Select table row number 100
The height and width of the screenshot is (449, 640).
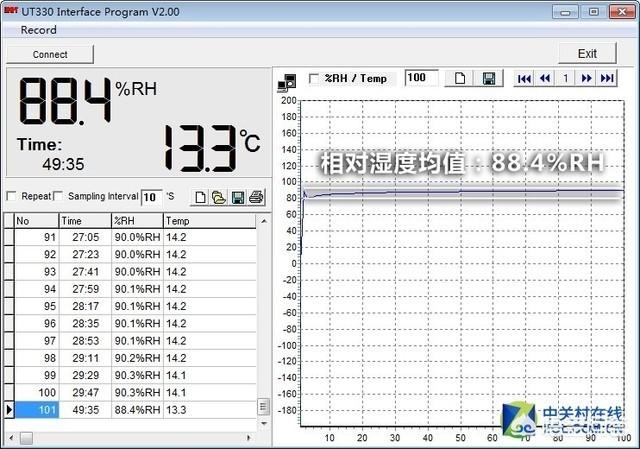37,393
